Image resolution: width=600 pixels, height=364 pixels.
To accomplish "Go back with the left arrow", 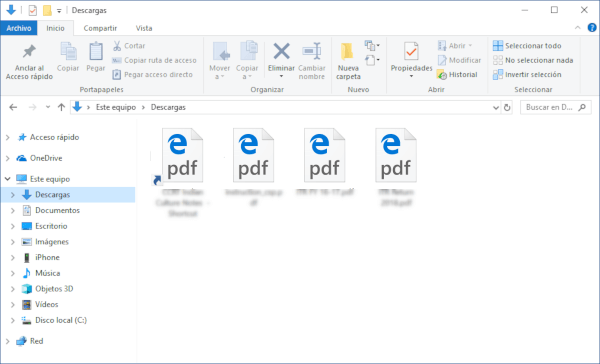I will [x=13, y=107].
